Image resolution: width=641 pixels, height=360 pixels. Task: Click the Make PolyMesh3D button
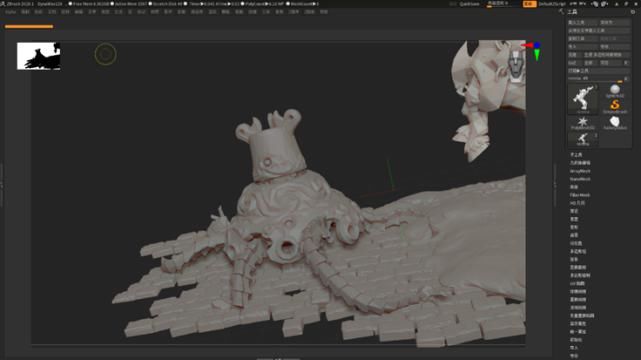point(606,55)
